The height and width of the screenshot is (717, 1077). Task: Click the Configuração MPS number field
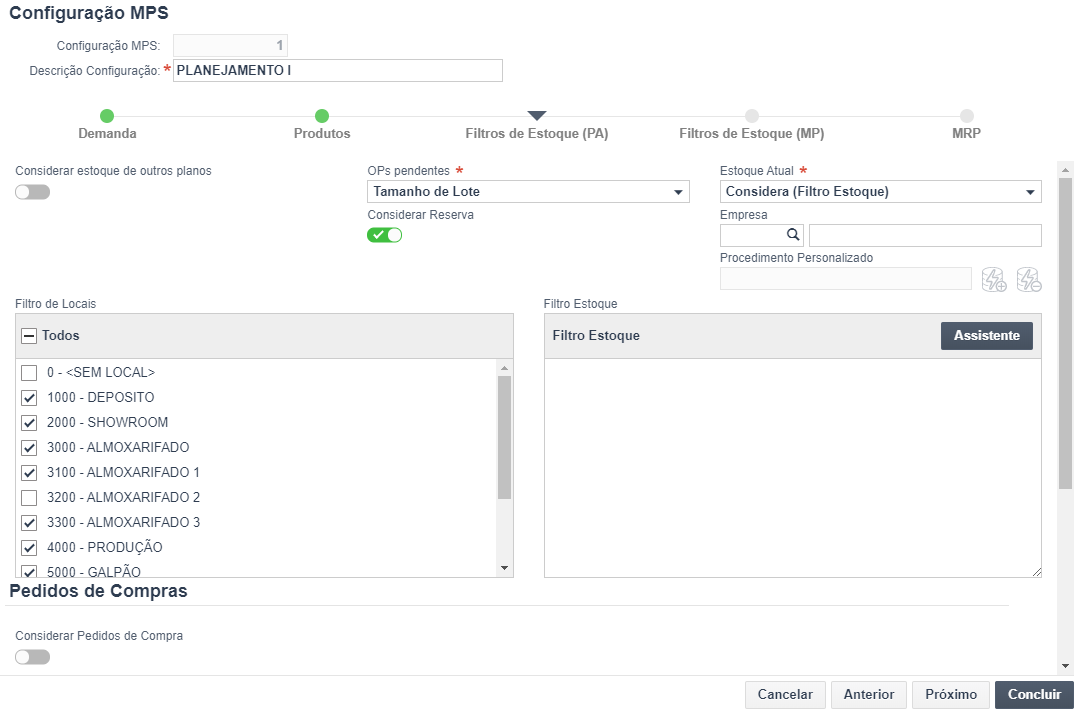point(230,45)
